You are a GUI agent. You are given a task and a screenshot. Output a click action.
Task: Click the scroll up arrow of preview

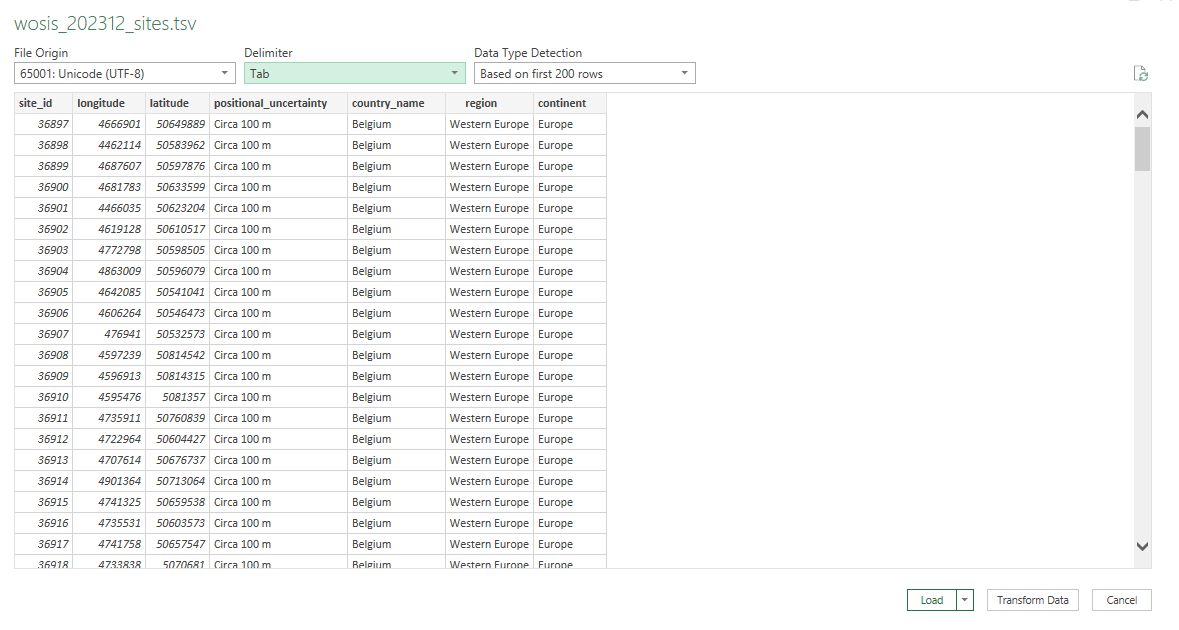[1143, 115]
